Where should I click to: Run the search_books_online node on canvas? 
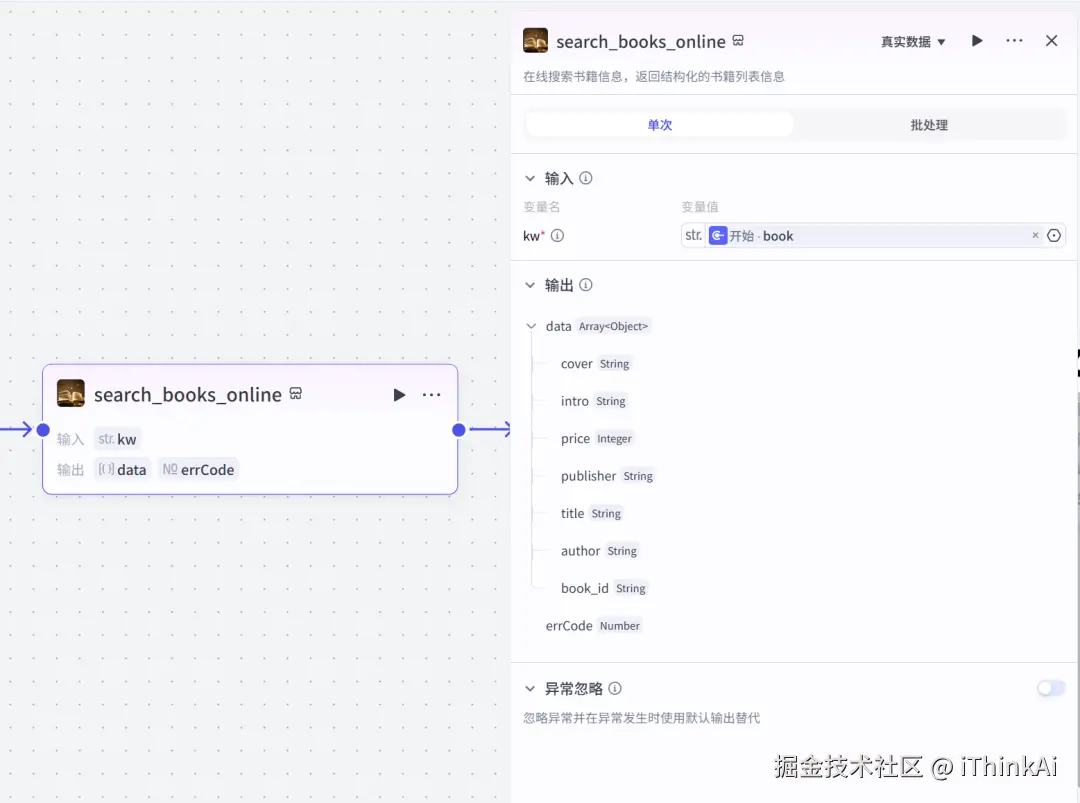click(x=399, y=394)
